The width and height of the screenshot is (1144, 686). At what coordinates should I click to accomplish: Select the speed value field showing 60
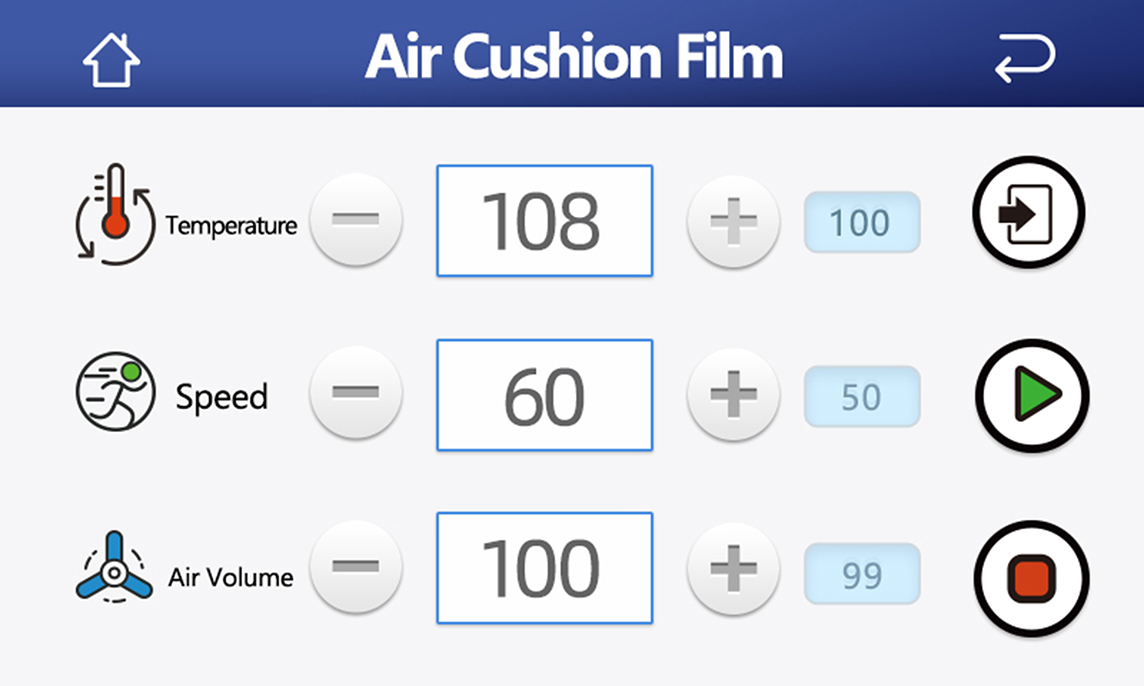[544, 395]
